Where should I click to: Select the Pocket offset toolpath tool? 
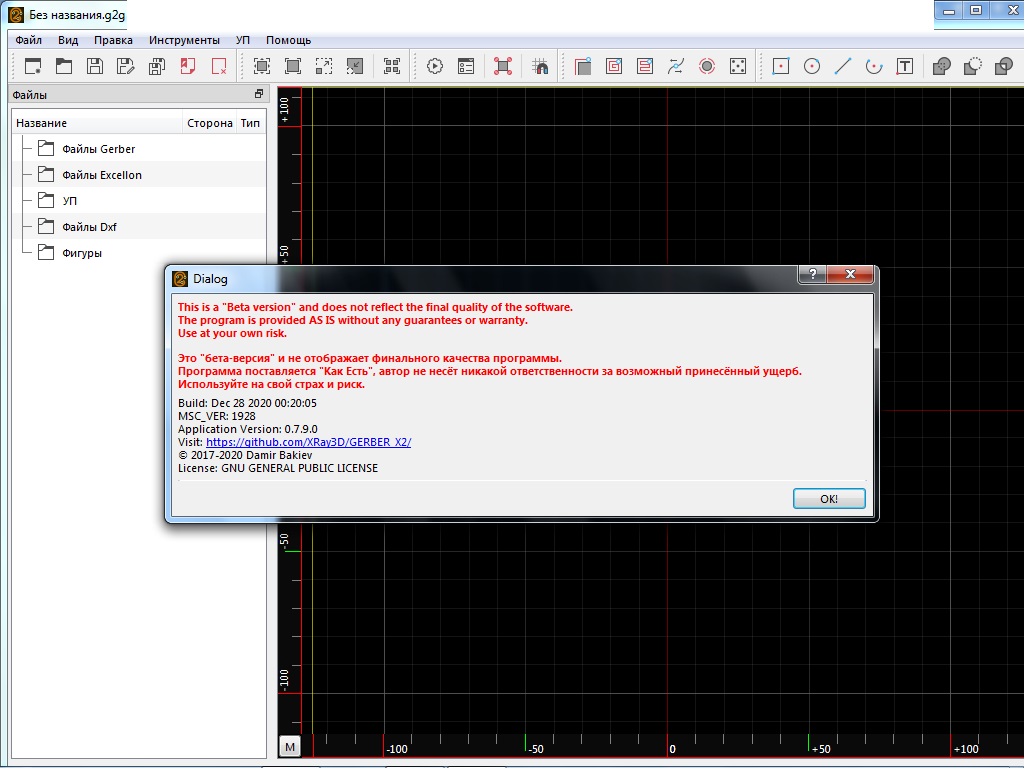(614, 66)
